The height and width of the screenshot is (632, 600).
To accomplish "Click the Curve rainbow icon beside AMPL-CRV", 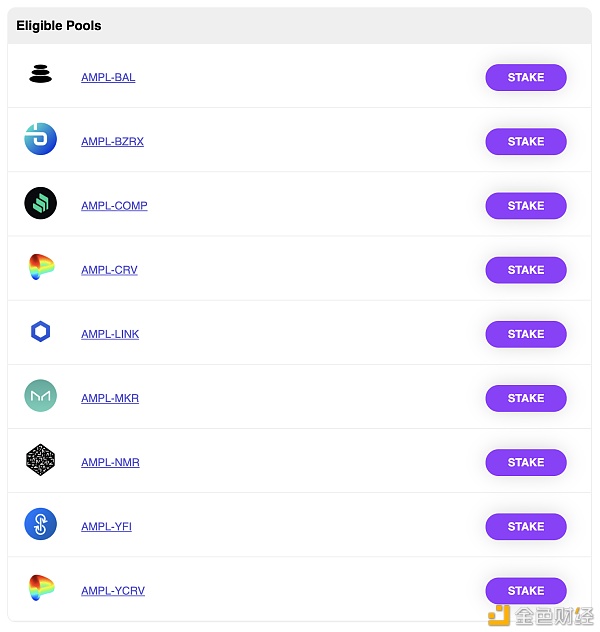I will 41,267.
